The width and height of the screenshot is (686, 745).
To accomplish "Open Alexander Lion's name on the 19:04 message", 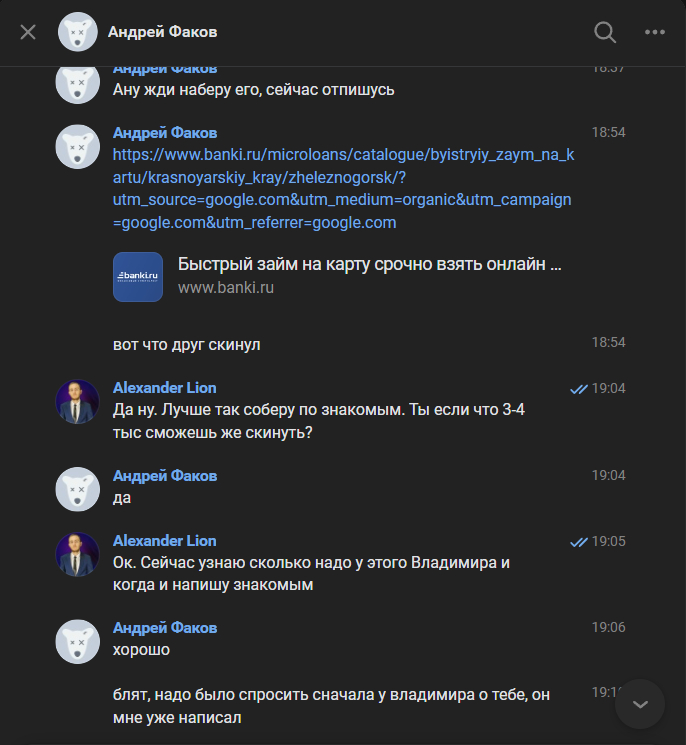I will coord(164,388).
